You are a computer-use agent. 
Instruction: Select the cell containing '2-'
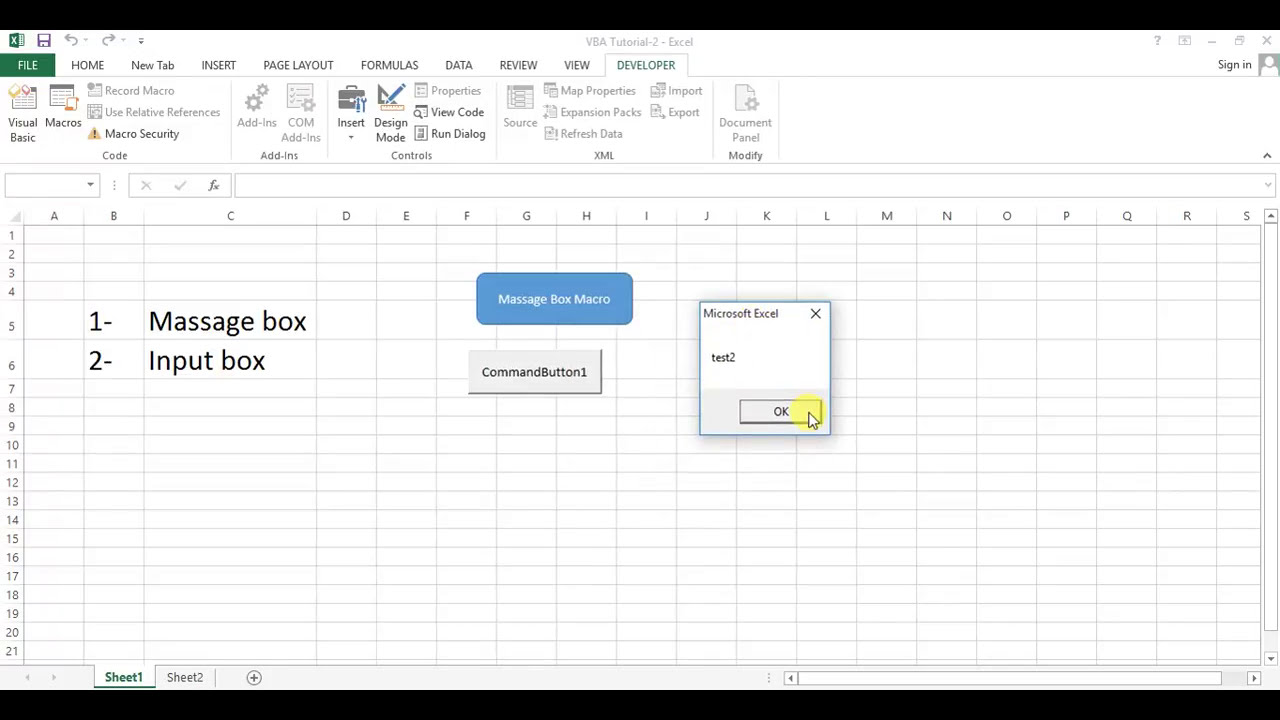pos(114,361)
